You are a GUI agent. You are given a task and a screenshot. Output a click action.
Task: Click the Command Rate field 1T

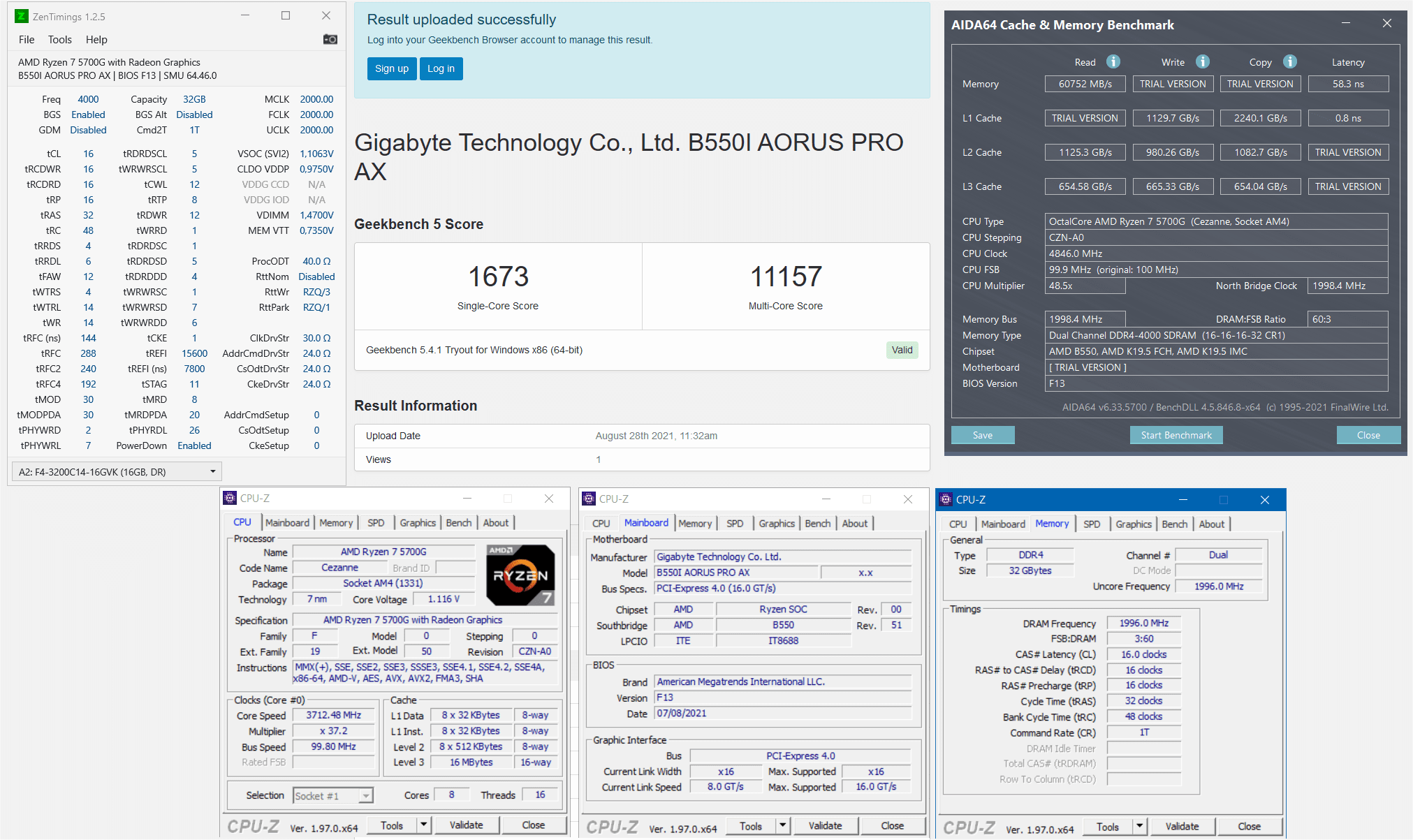click(1144, 732)
